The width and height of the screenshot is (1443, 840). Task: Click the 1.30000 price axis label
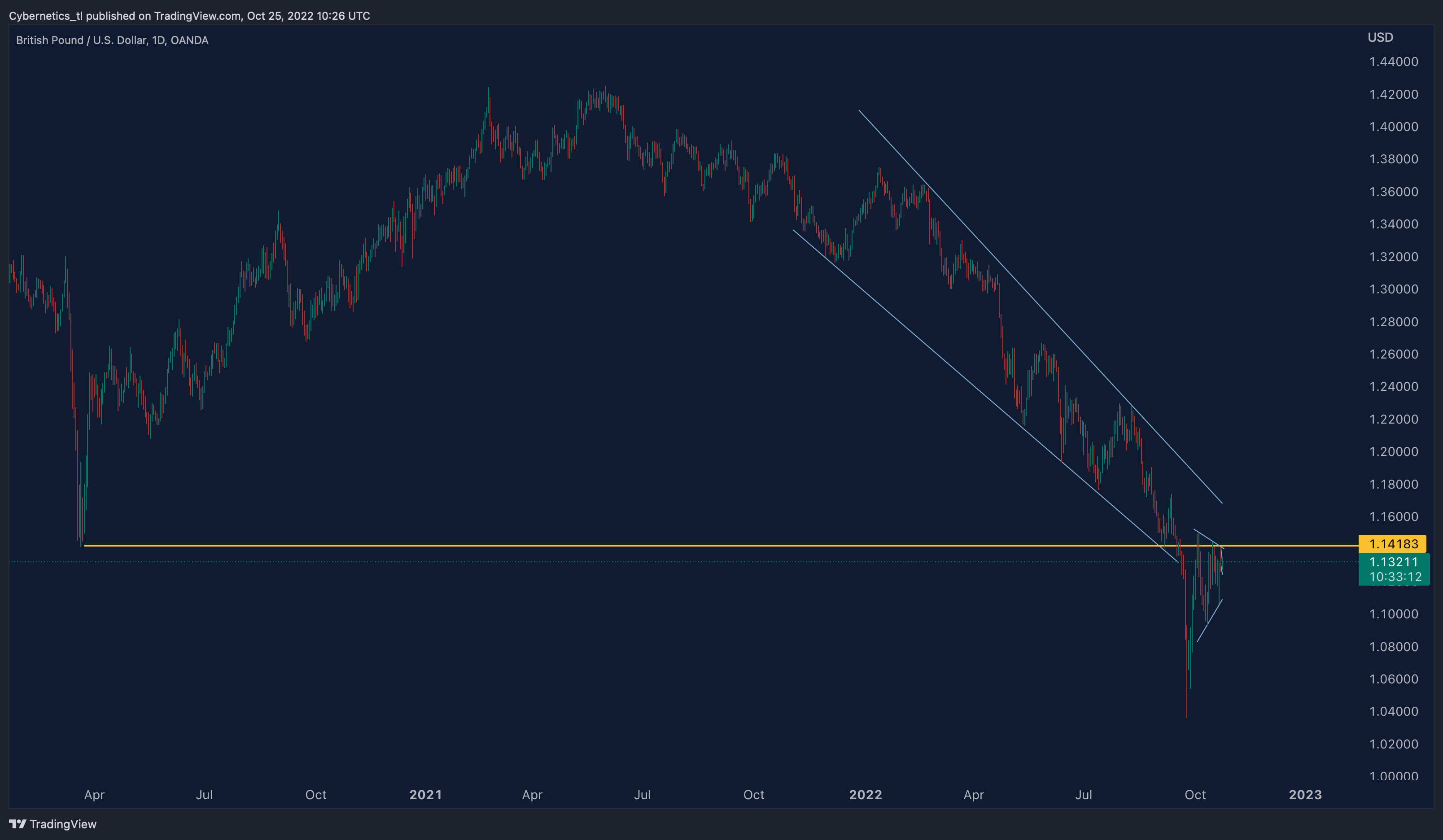coord(1393,289)
